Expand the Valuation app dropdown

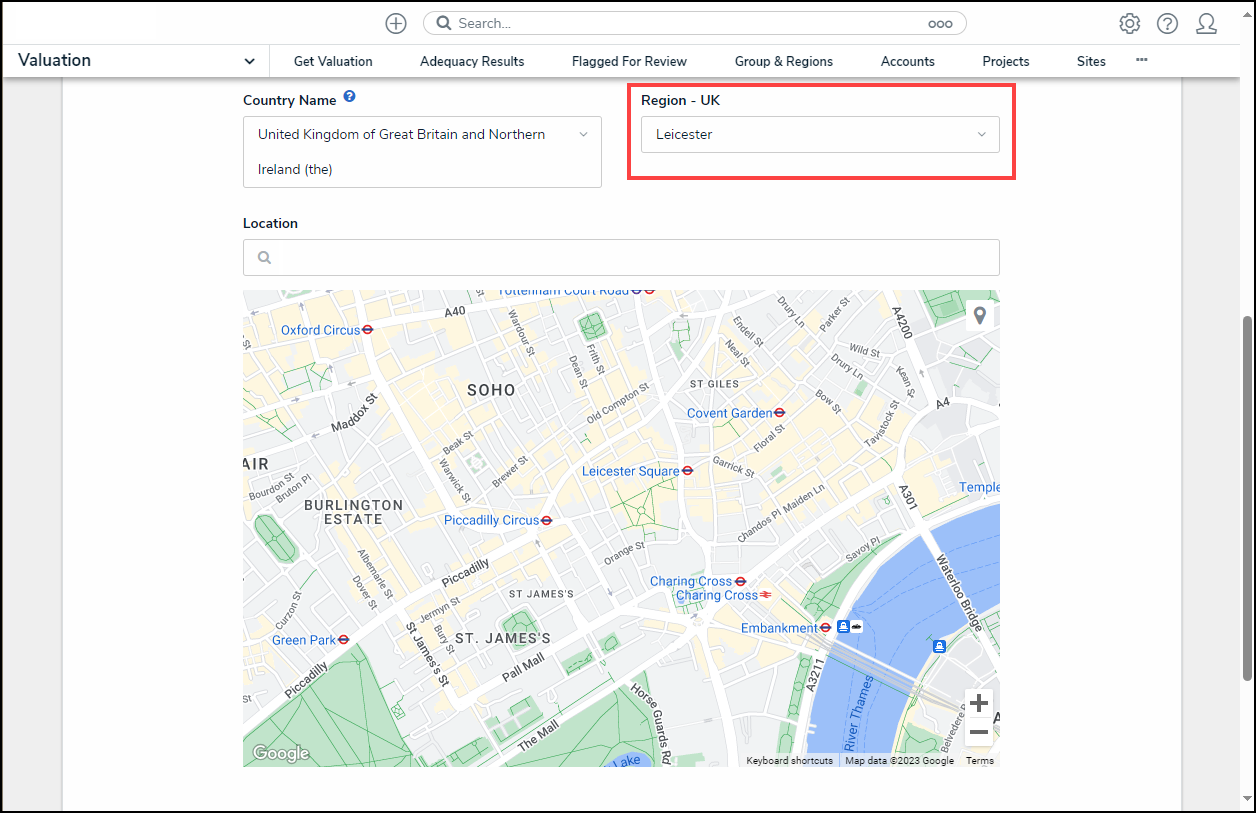click(x=249, y=61)
